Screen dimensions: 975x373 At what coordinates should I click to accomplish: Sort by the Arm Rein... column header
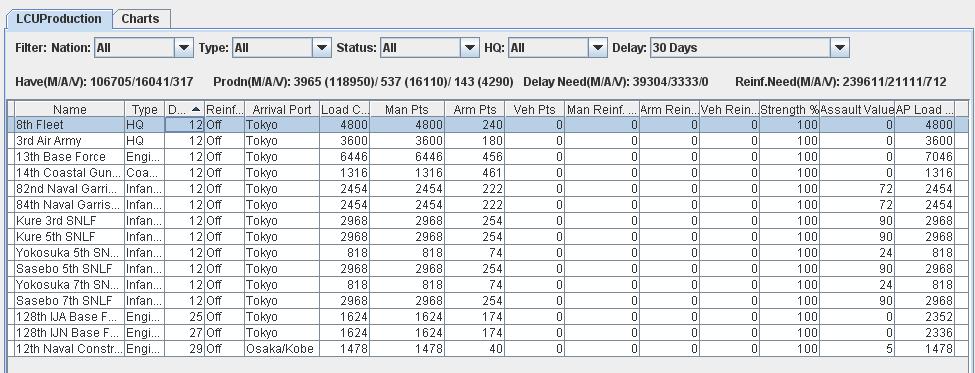tap(669, 109)
